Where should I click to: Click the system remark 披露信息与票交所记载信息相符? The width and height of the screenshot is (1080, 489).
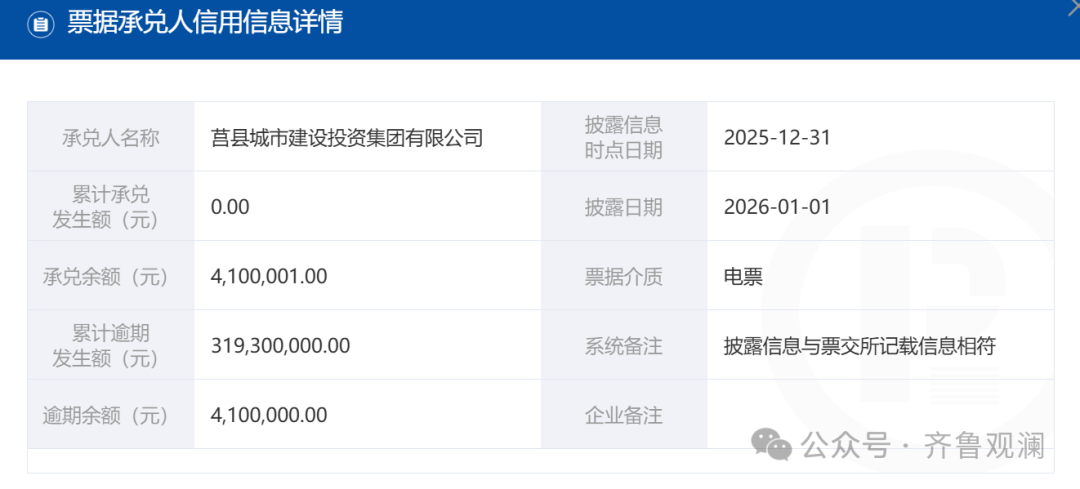tap(859, 346)
